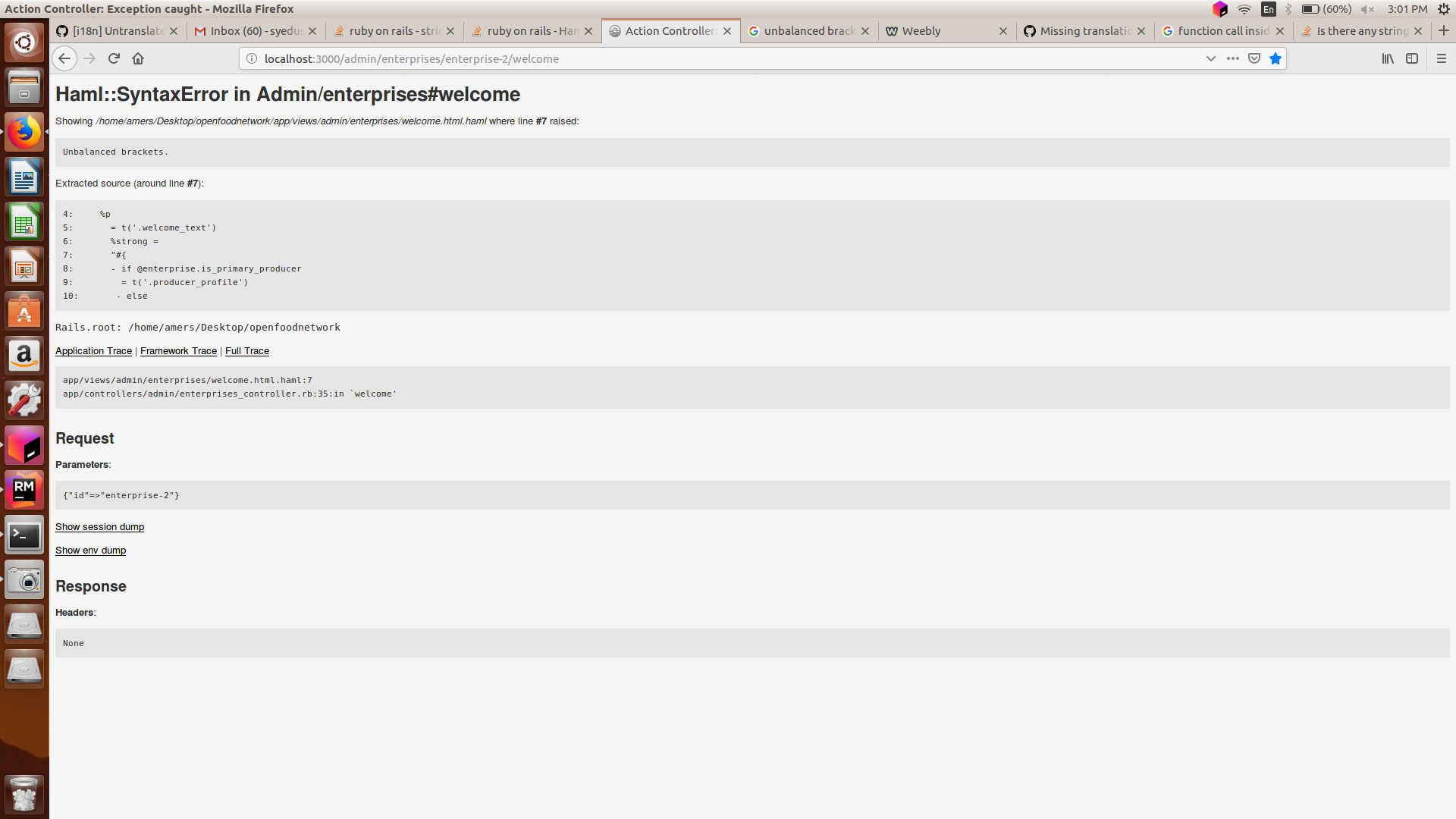This screenshot has width=1456, height=819.
Task: Open Firefox hamburger menu
Action: click(1442, 58)
